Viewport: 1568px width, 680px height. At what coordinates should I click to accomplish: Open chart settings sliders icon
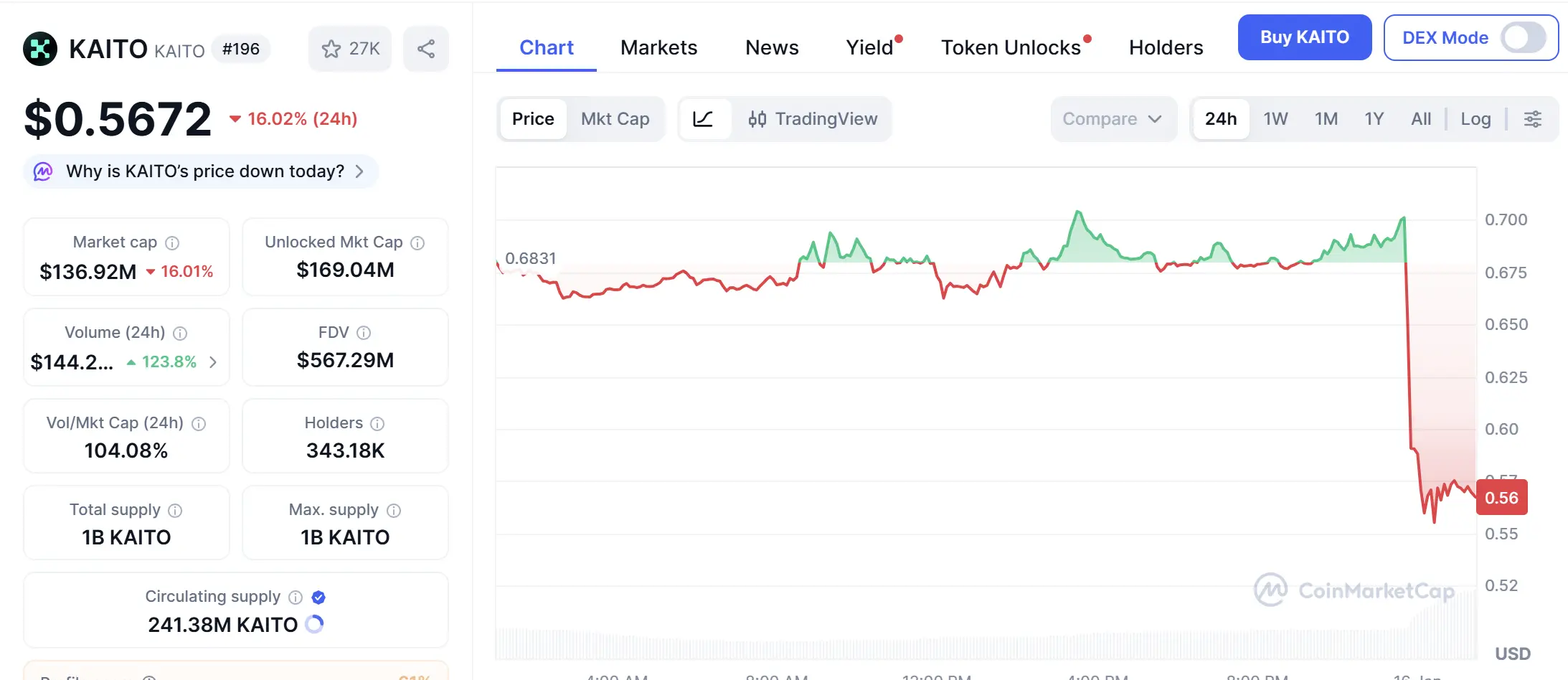1533,119
